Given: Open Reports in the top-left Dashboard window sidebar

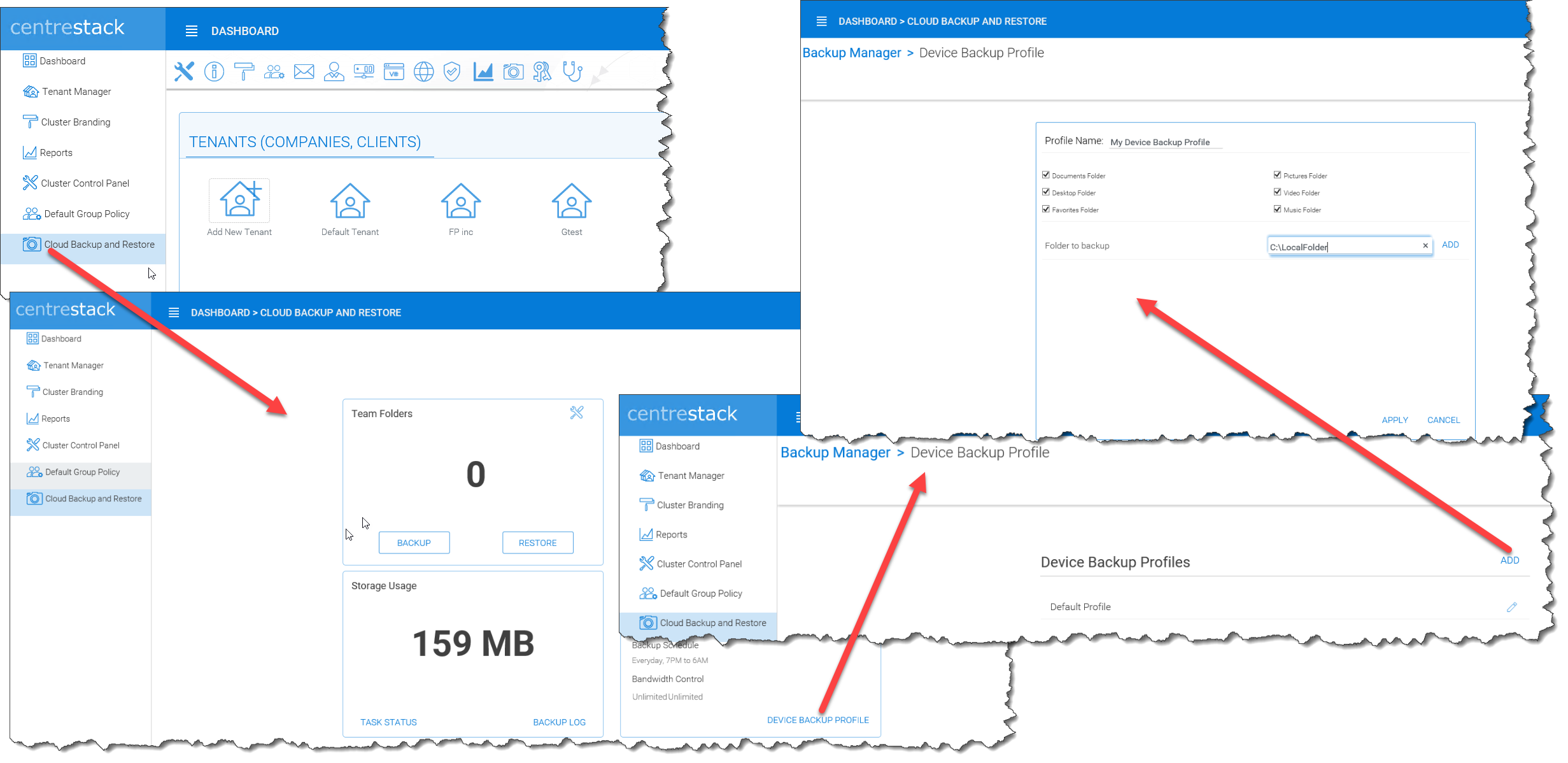Looking at the screenshot, I should pyautogui.click(x=83, y=153).
